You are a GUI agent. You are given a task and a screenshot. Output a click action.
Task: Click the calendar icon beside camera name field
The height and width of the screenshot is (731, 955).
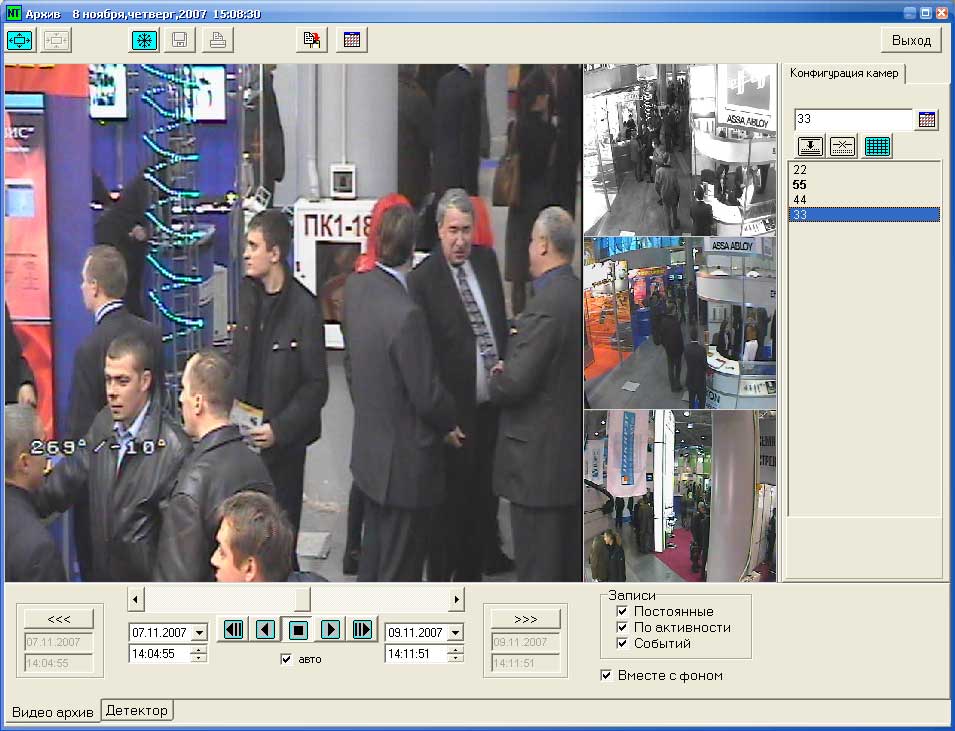click(927, 120)
